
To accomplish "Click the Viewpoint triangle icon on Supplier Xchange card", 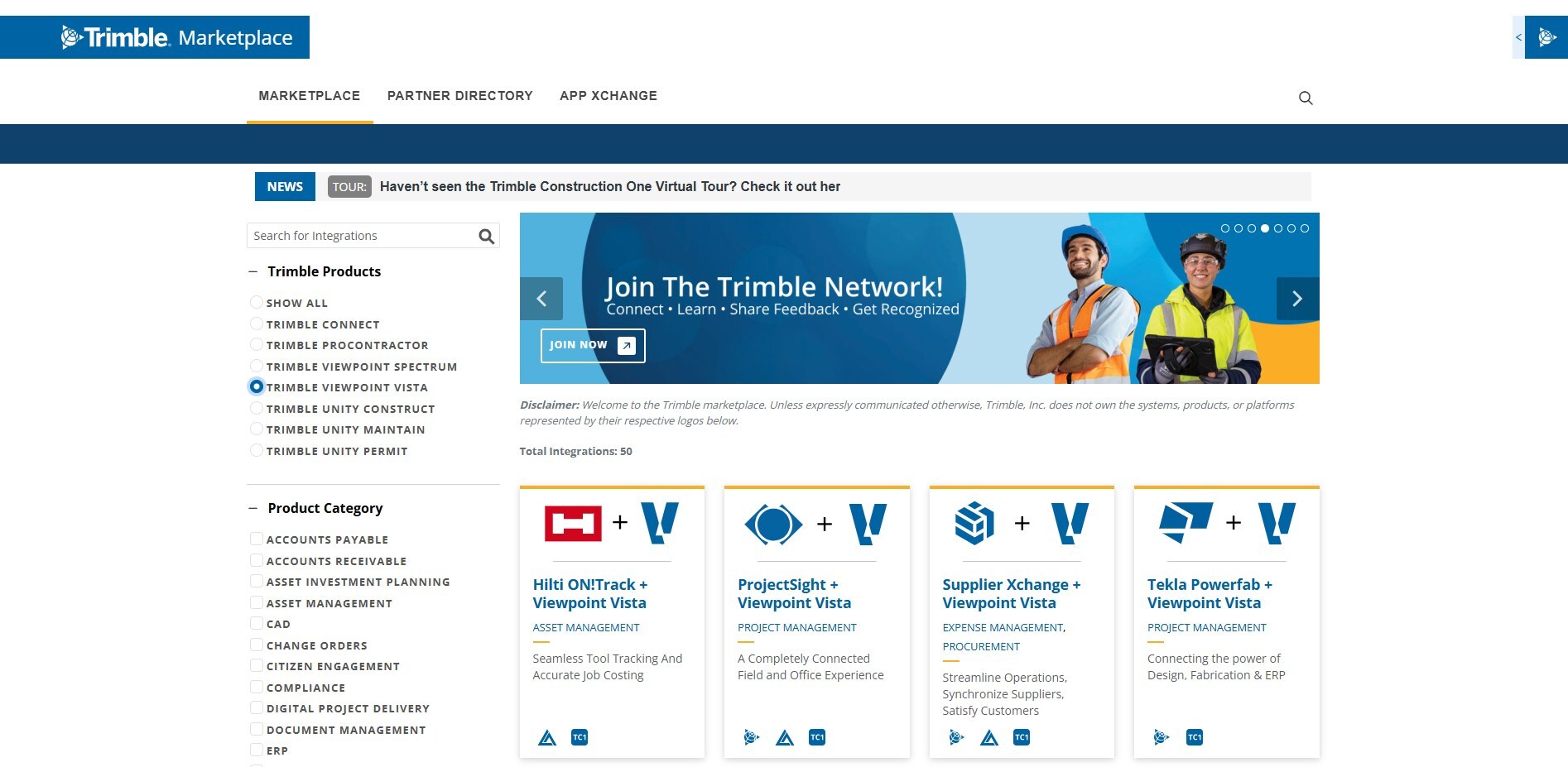I will 989,736.
